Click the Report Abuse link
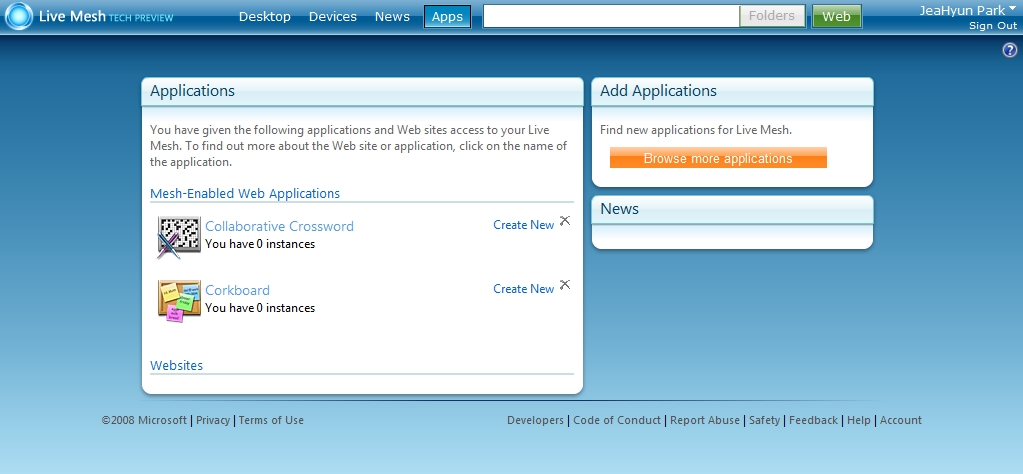Viewport: 1023px width, 474px height. click(x=705, y=421)
